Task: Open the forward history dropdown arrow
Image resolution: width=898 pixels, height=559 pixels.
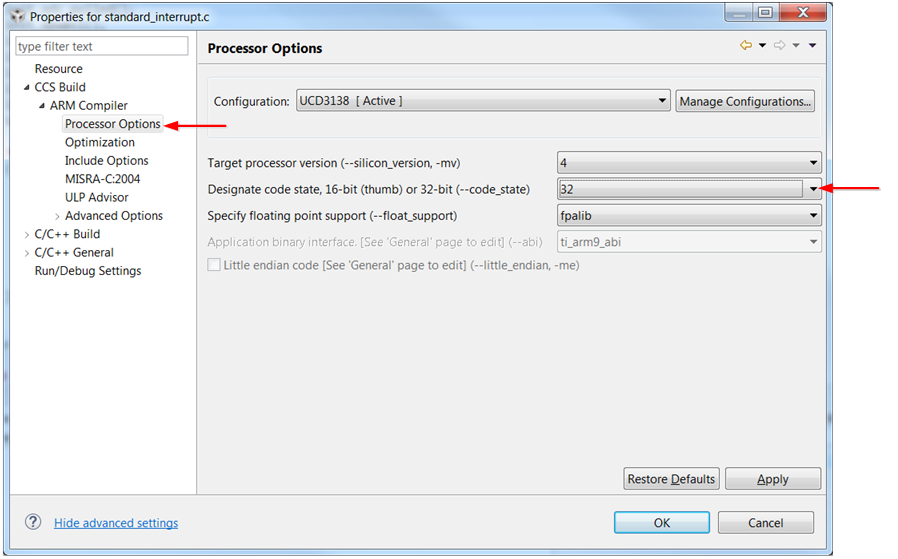Action: pyautogui.click(x=796, y=45)
